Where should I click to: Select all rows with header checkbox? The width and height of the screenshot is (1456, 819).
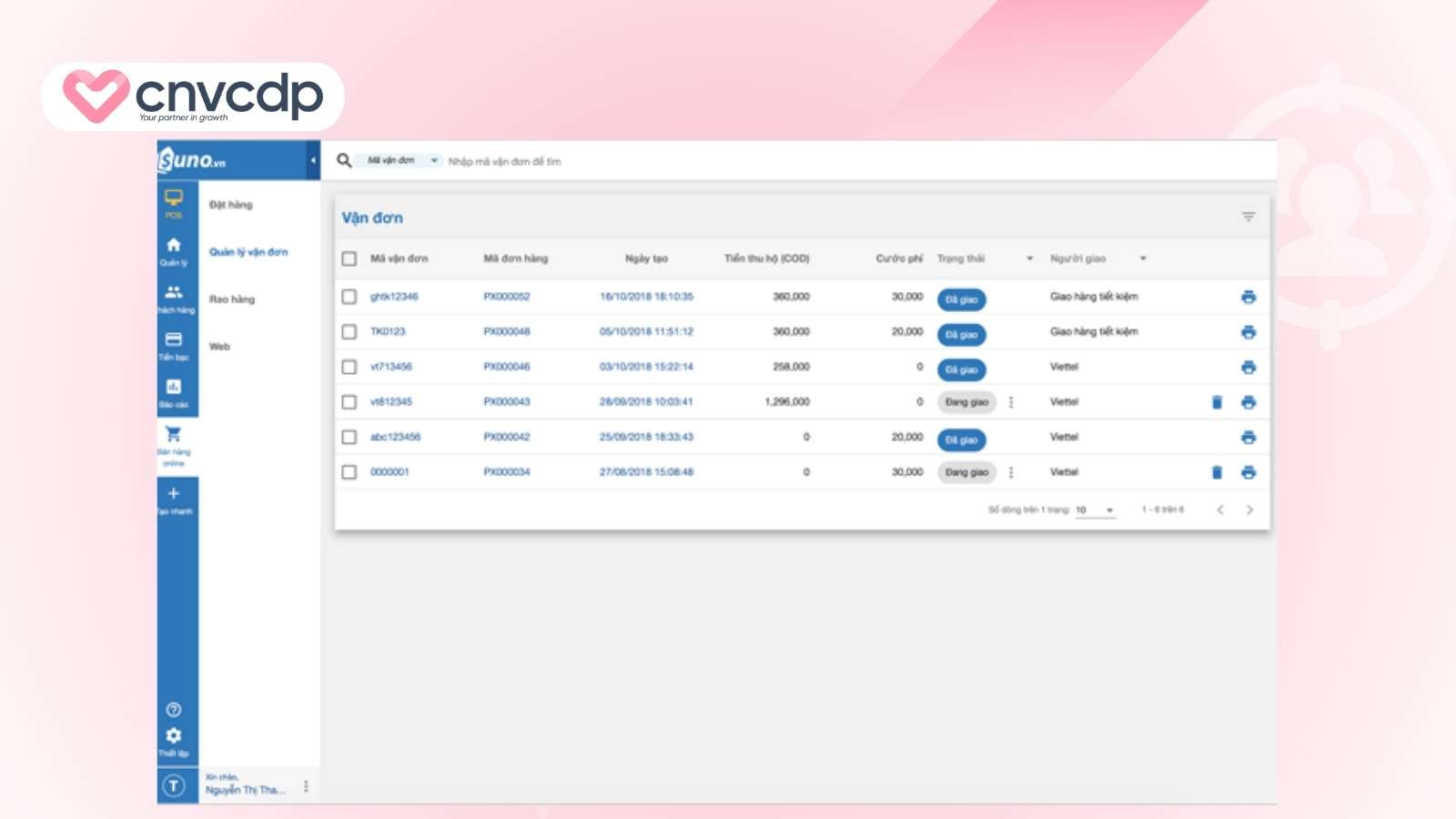click(349, 258)
